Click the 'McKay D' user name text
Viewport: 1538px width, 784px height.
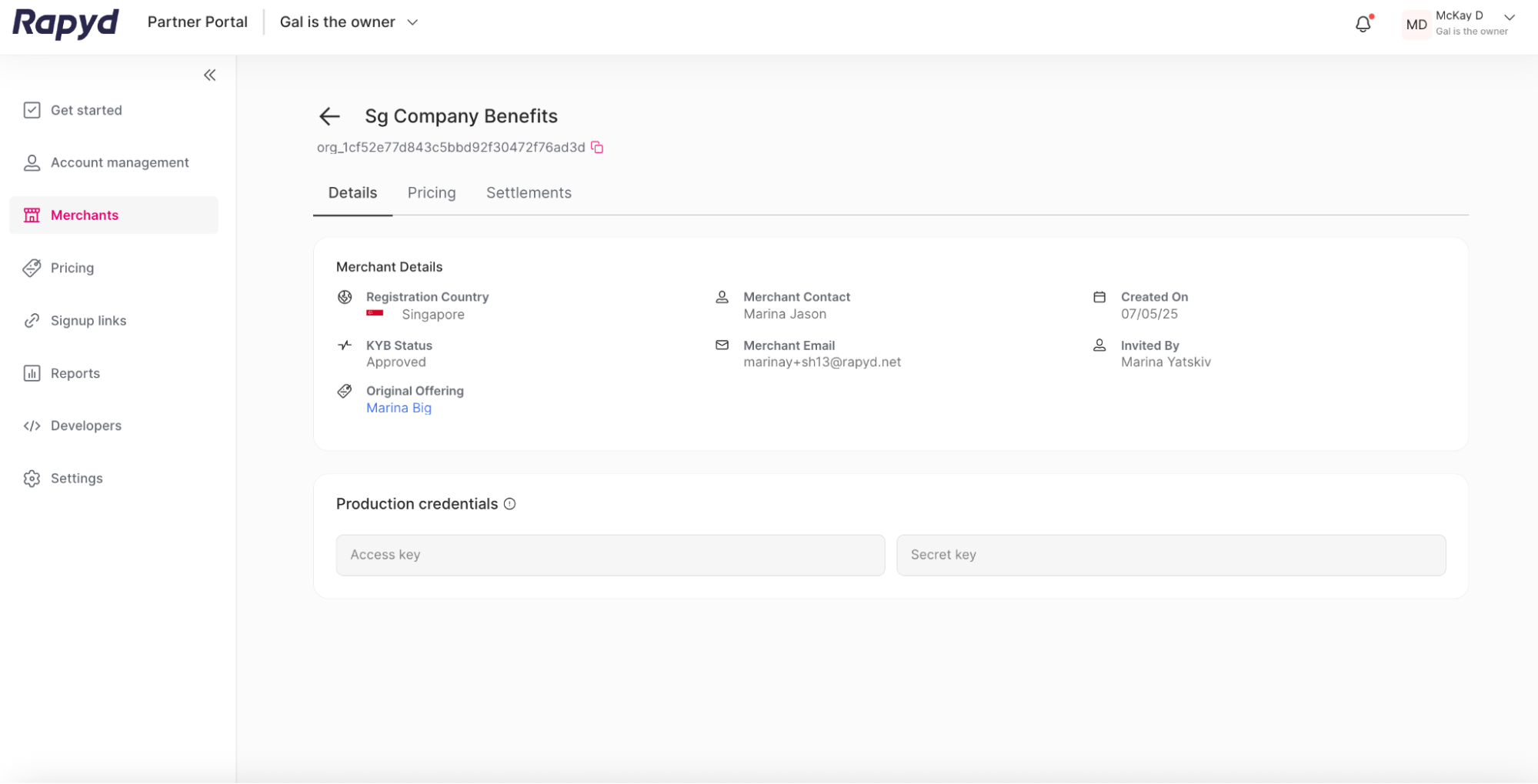point(1459,15)
